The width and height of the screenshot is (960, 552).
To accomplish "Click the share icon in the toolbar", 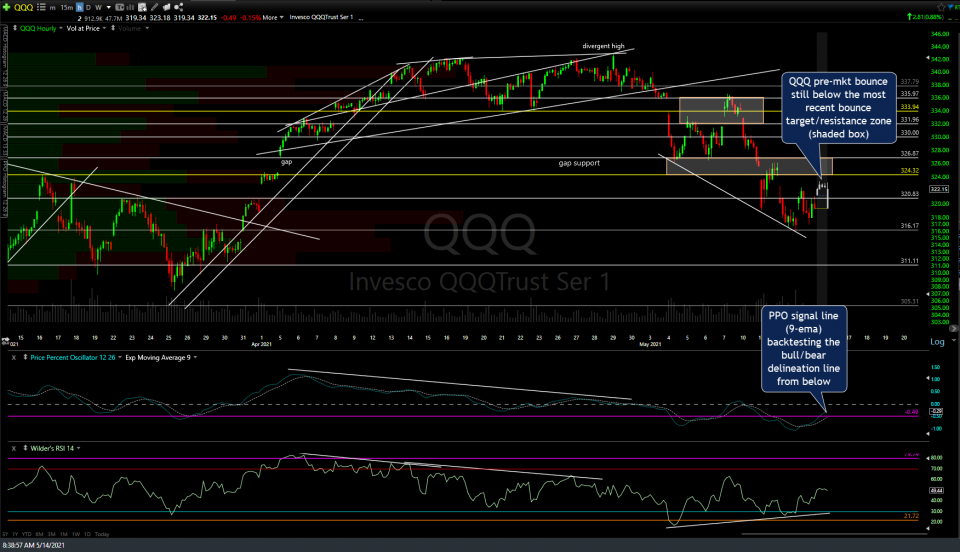I will [179, 7].
